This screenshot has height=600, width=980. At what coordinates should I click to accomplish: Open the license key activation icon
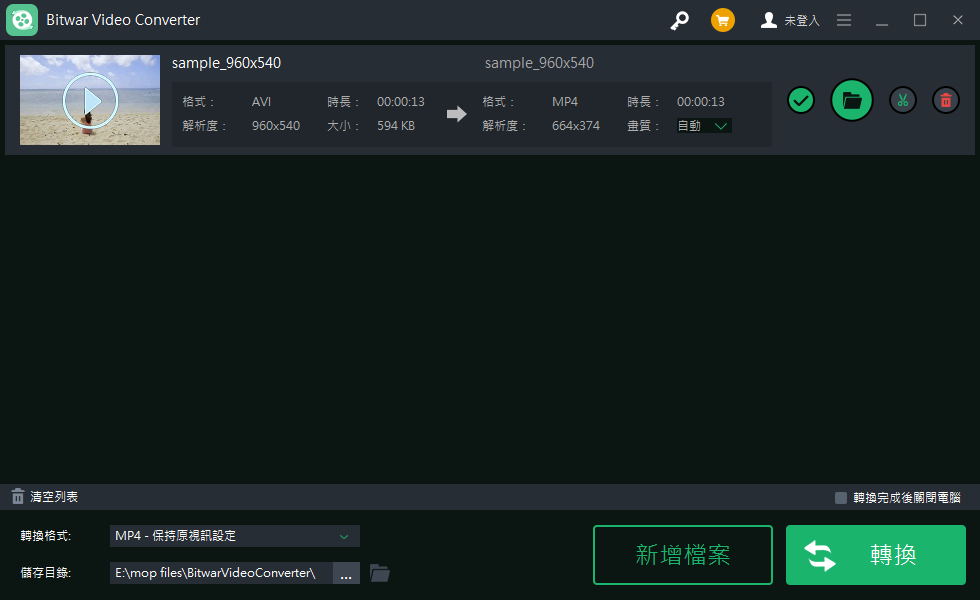pos(679,21)
